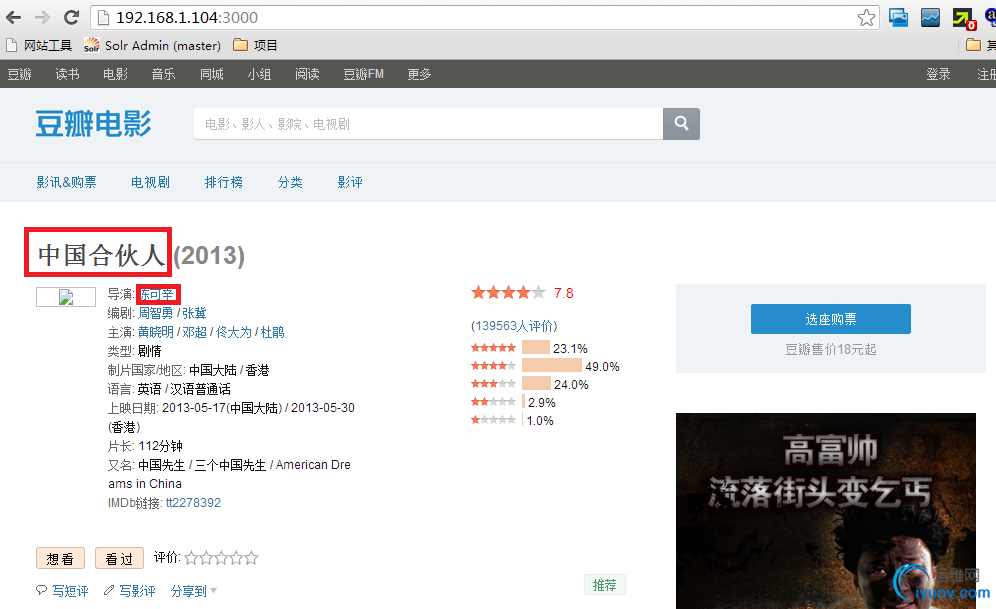Image resolution: width=996 pixels, height=609 pixels.
Task: Open 排行榜 tab
Action: tap(224, 182)
